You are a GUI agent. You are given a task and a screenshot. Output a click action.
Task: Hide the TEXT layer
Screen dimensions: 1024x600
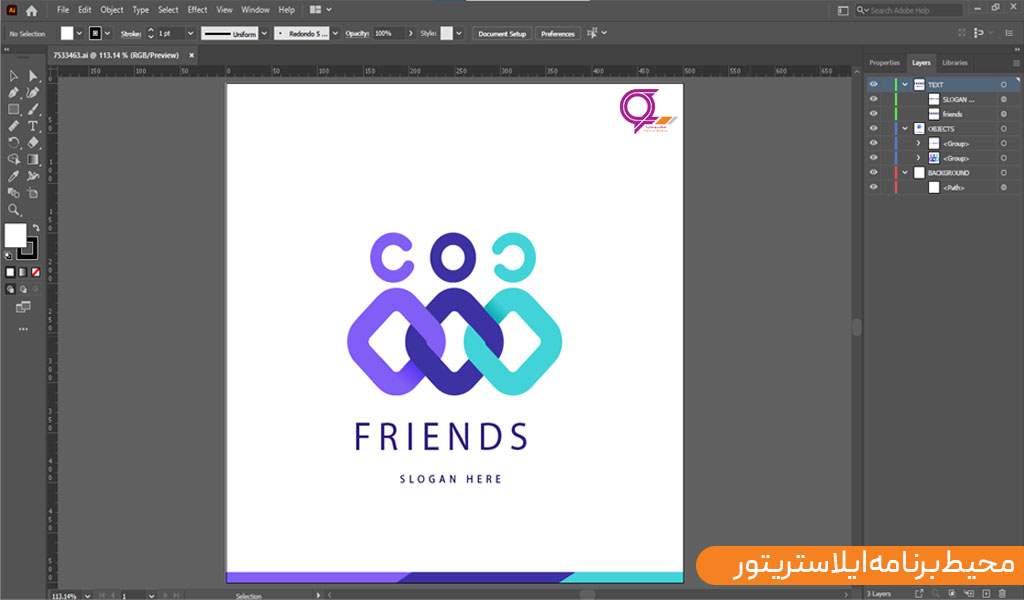click(873, 84)
